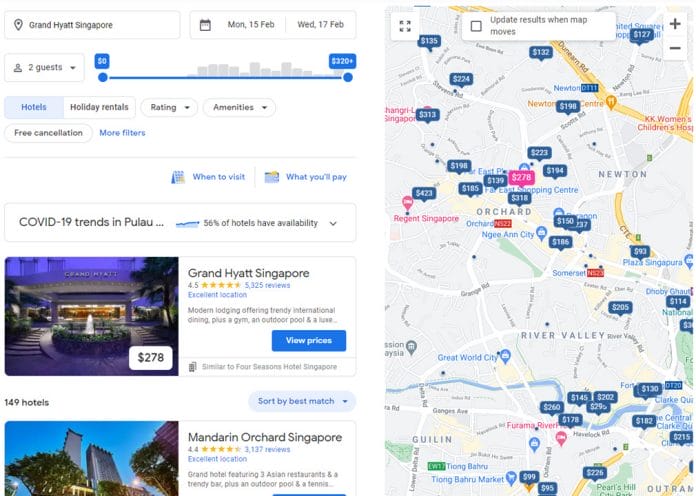Enable Update results when map moves checkbox

click(x=476, y=26)
